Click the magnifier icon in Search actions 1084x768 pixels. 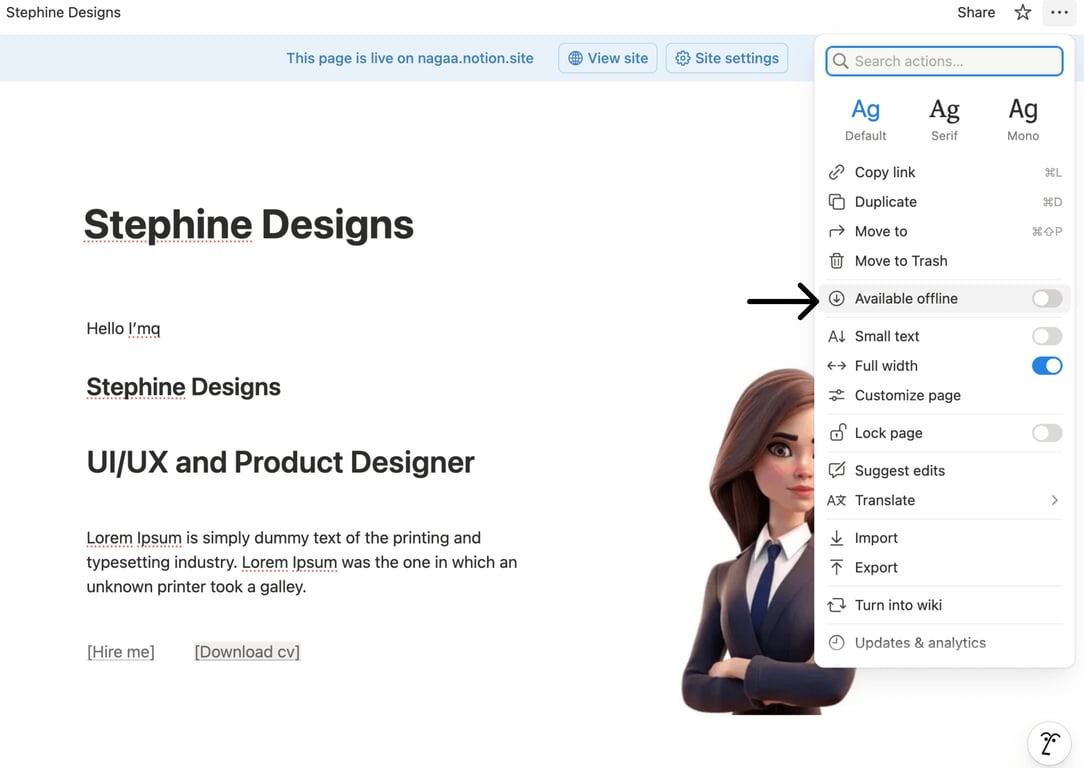pos(841,61)
